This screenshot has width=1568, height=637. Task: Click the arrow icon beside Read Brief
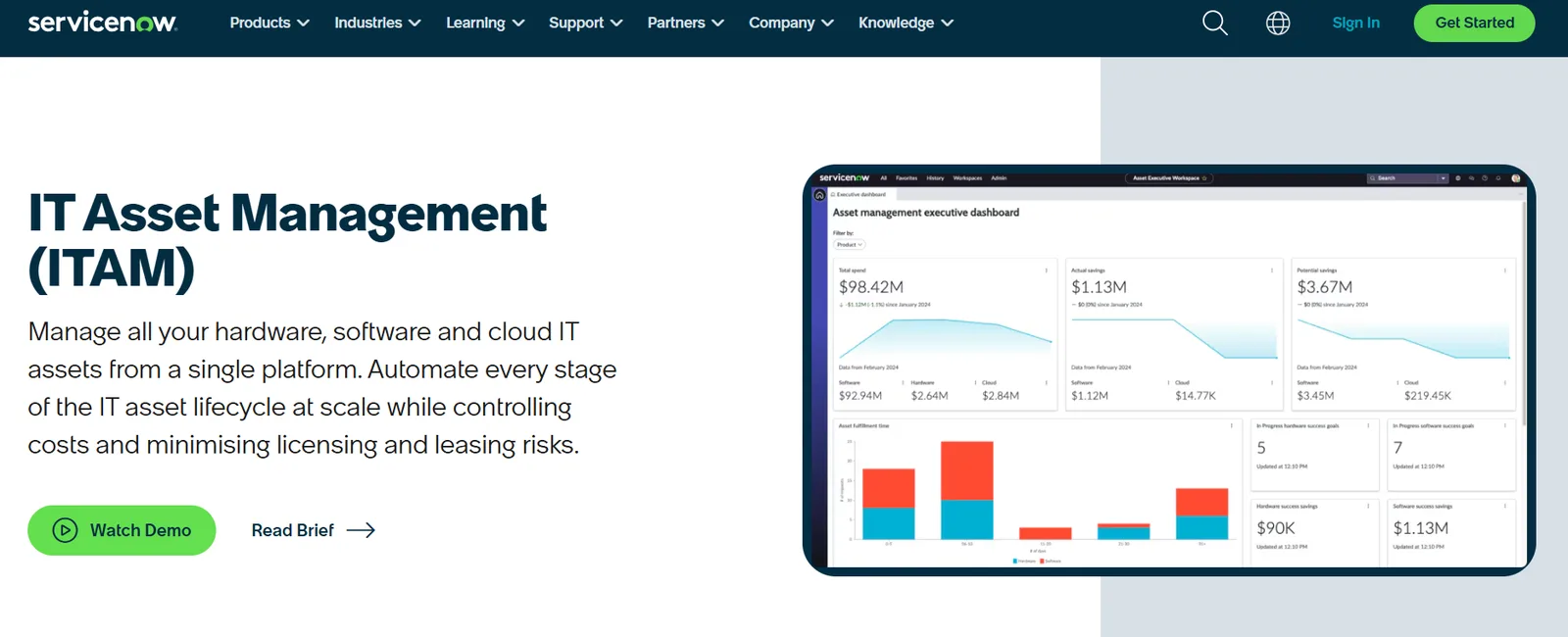coord(361,530)
